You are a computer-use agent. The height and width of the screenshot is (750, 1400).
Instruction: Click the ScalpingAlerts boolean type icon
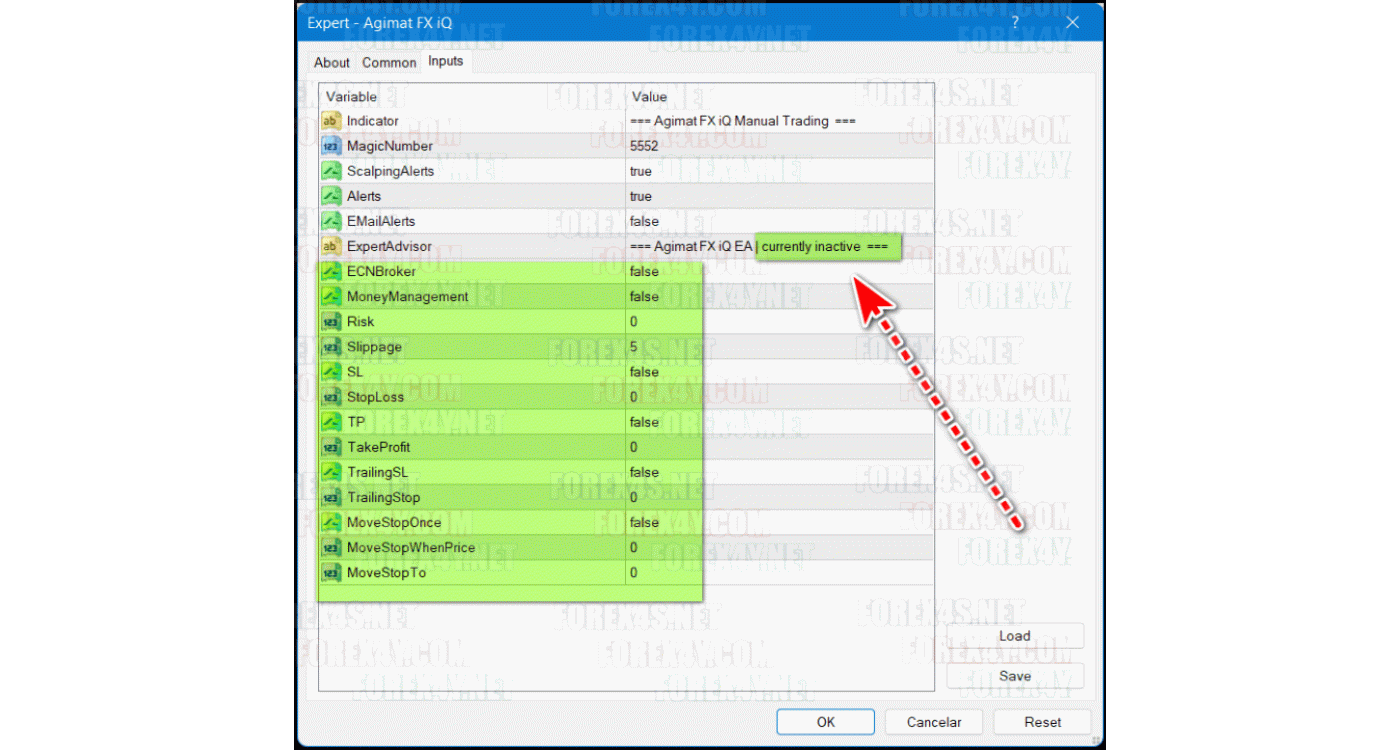tap(331, 171)
